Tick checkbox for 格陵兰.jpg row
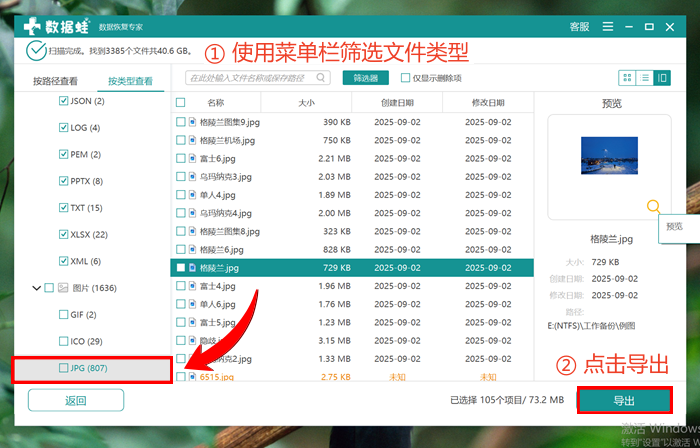This screenshot has height=448, width=700. pos(180,268)
